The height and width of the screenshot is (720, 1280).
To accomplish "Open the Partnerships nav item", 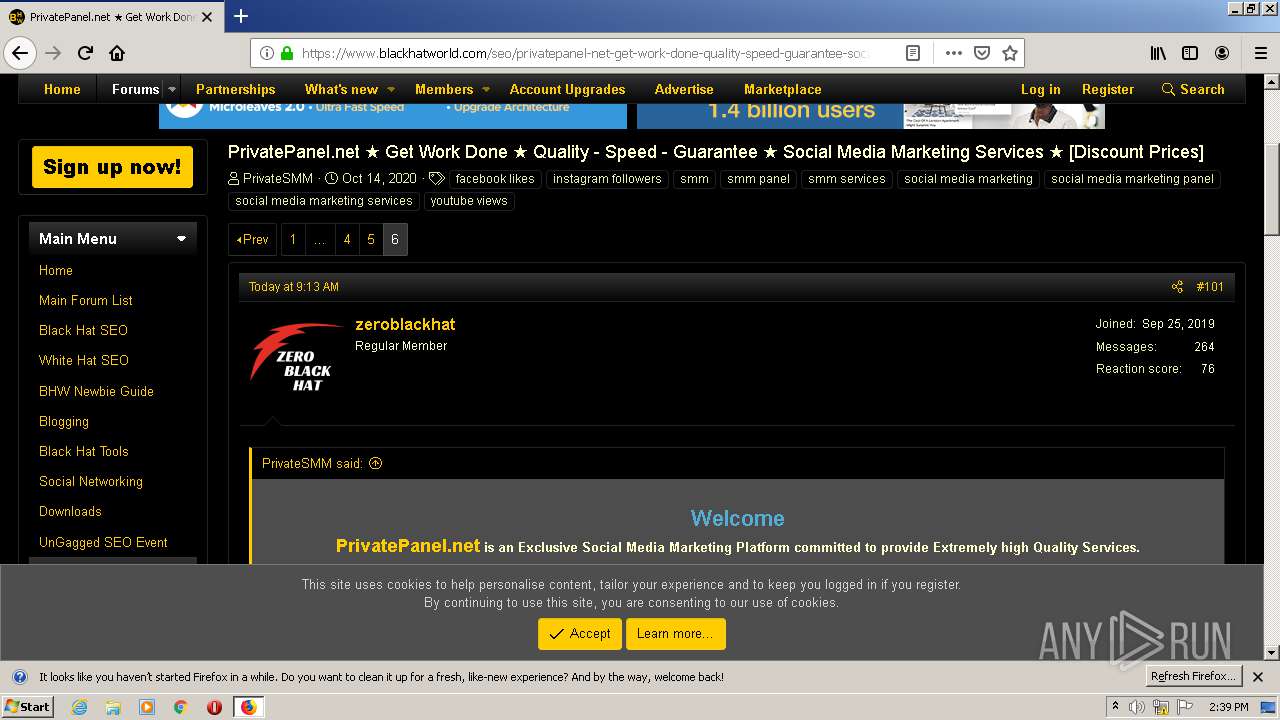I will click(235, 89).
